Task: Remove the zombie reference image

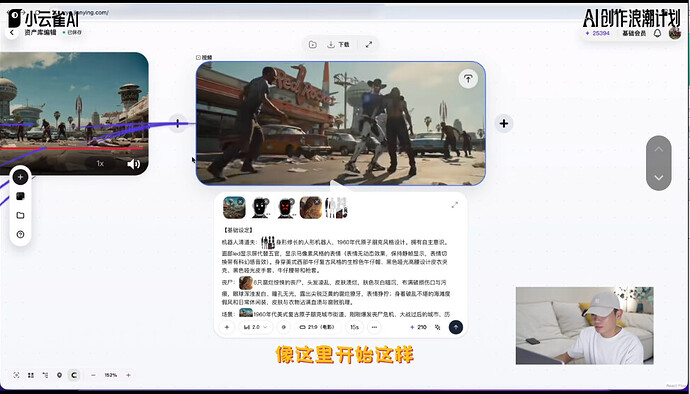Action: pos(317,201)
